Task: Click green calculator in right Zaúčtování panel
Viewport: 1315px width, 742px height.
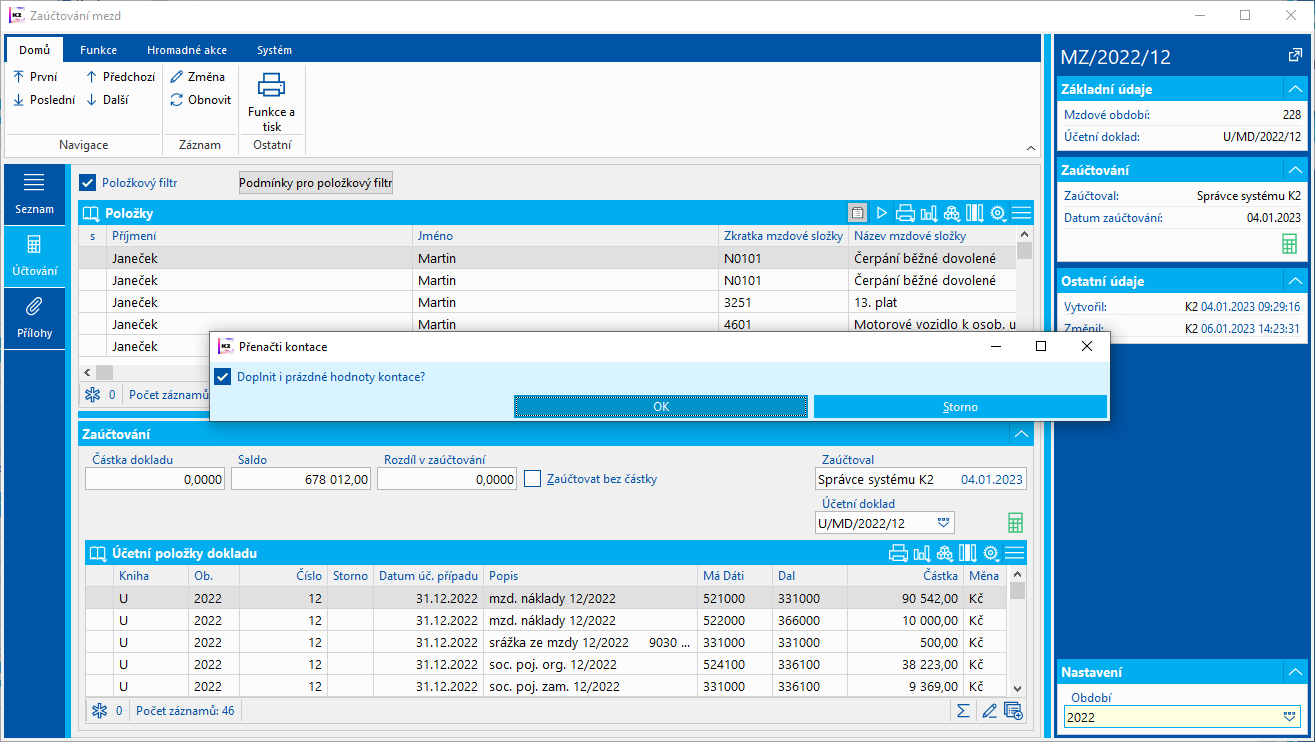Action: [x=1290, y=244]
